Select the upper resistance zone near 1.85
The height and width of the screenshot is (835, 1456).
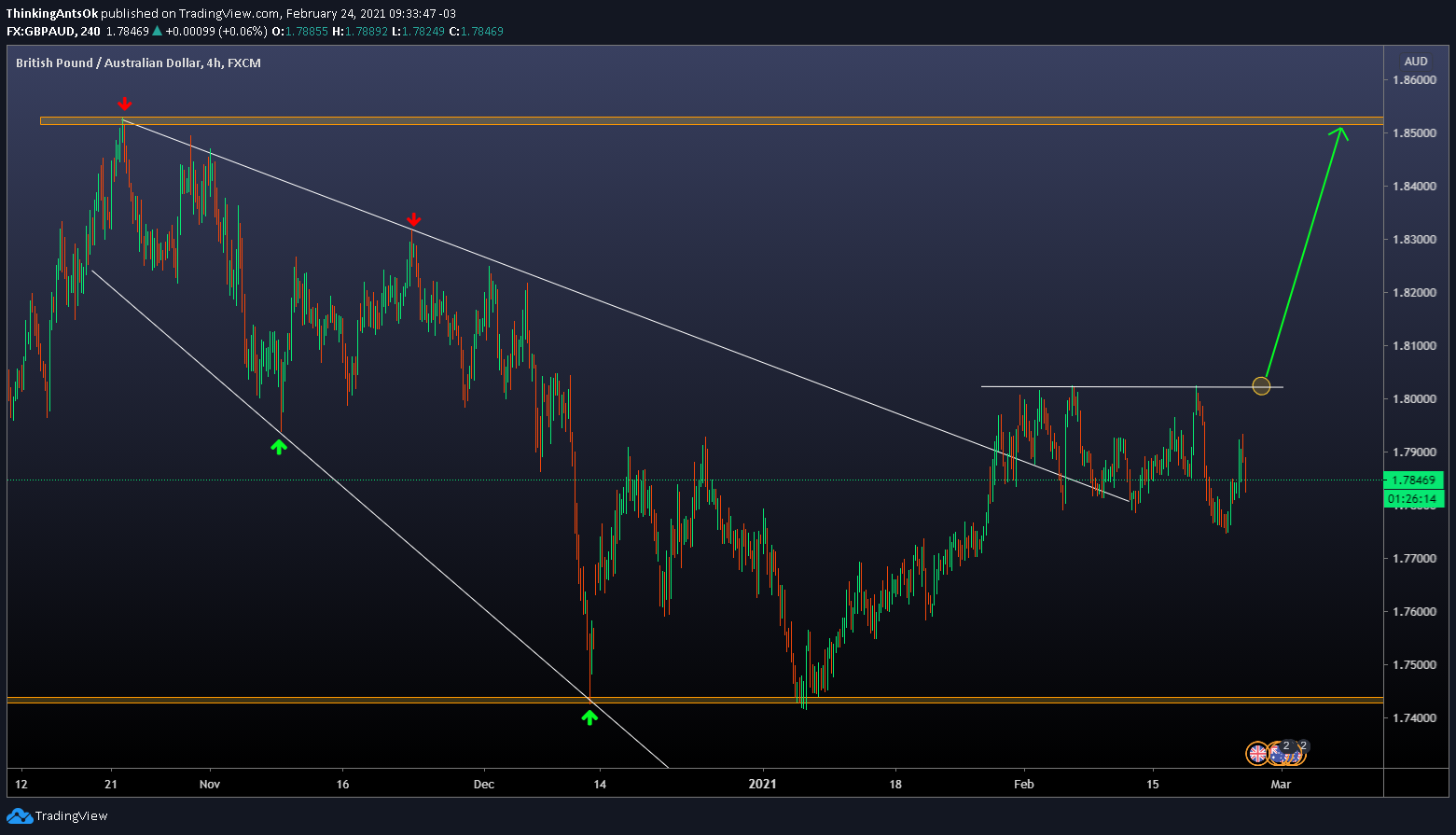712,120
